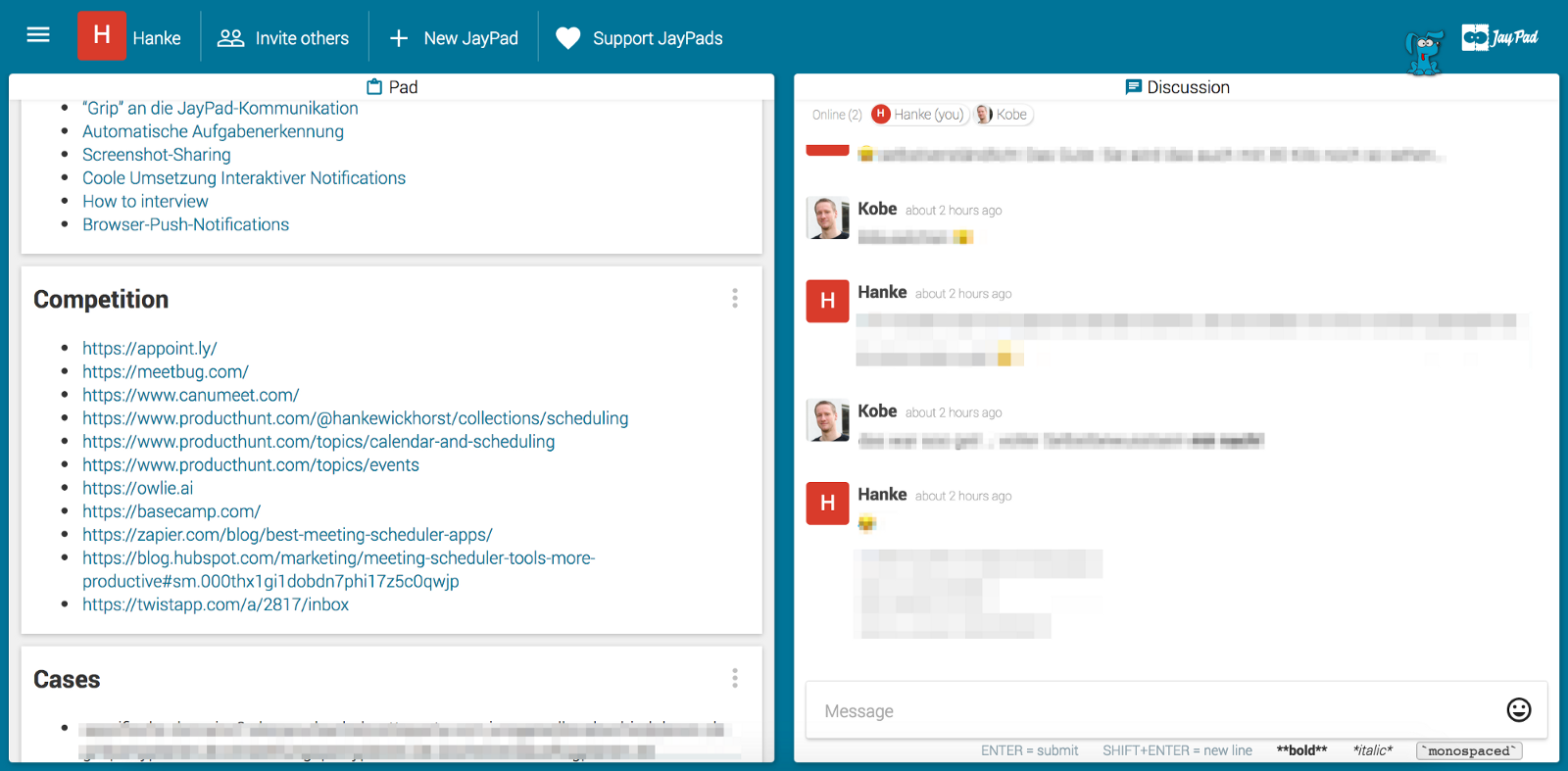Click the SHIFT+ENTER = new line hint

click(x=1177, y=750)
